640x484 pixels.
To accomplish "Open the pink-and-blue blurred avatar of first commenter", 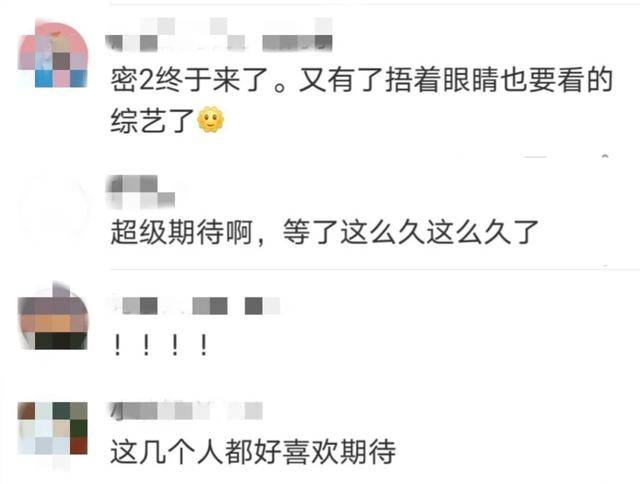I will pyautogui.click(x=53, y=53).
